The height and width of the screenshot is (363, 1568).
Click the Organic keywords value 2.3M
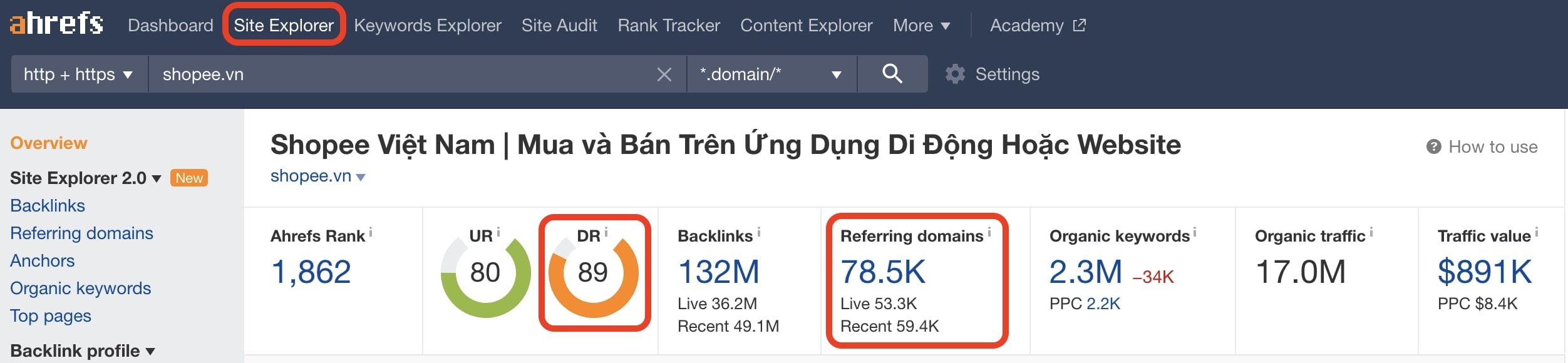[x=1085, y=272]
